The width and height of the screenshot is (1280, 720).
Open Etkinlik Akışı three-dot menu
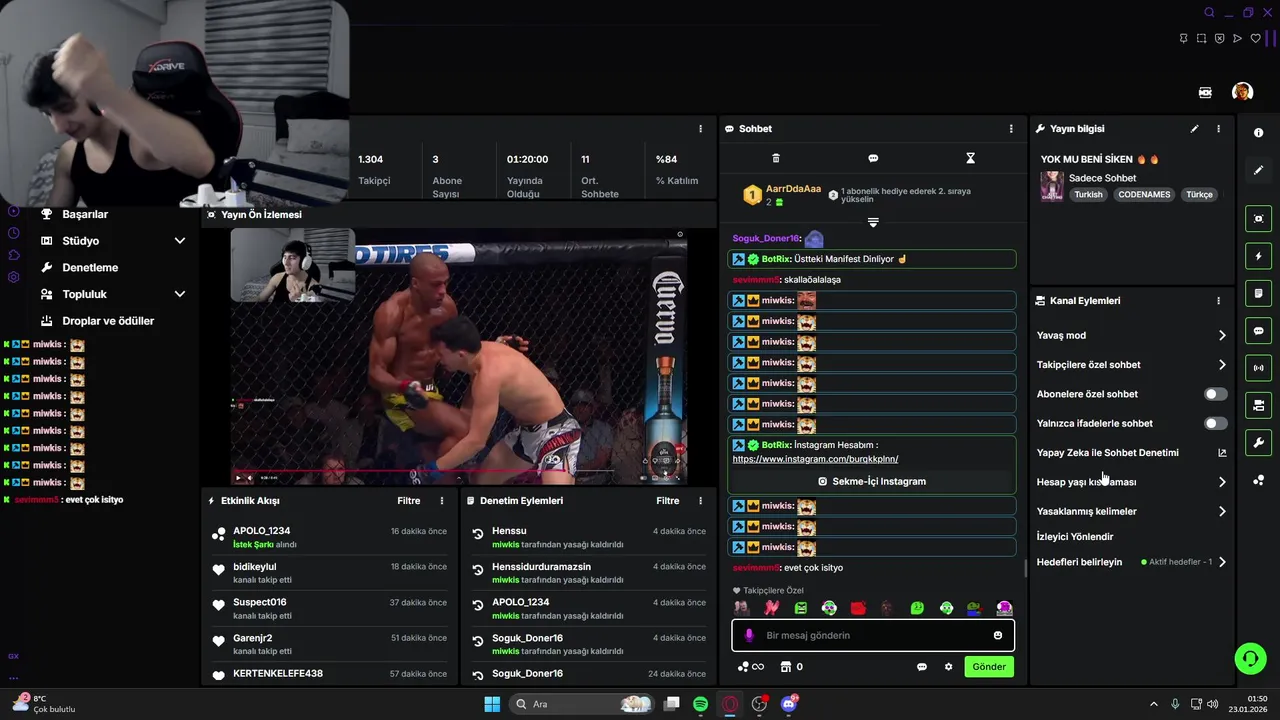click(442, 501)
